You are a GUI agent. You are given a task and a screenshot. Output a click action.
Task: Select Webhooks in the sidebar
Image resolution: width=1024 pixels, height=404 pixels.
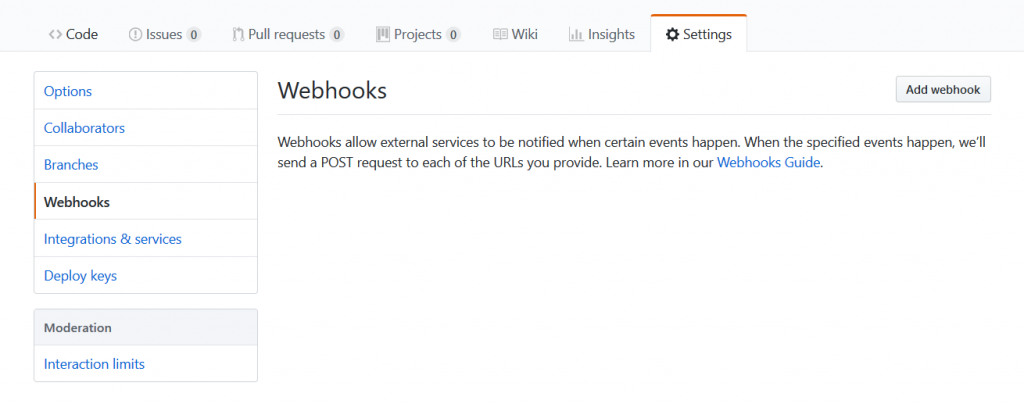point(146,202)
